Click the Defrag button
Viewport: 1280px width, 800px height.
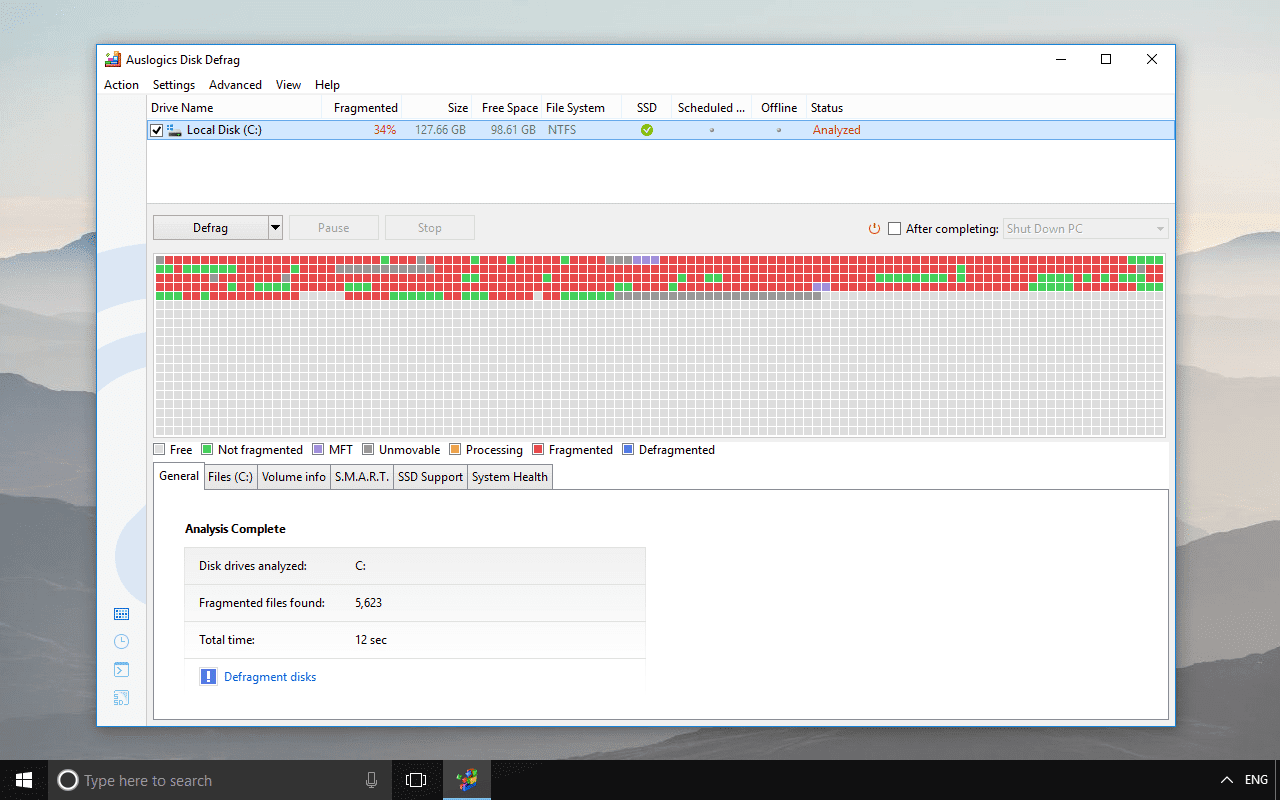pyautogui.click(x=210, y=228)
